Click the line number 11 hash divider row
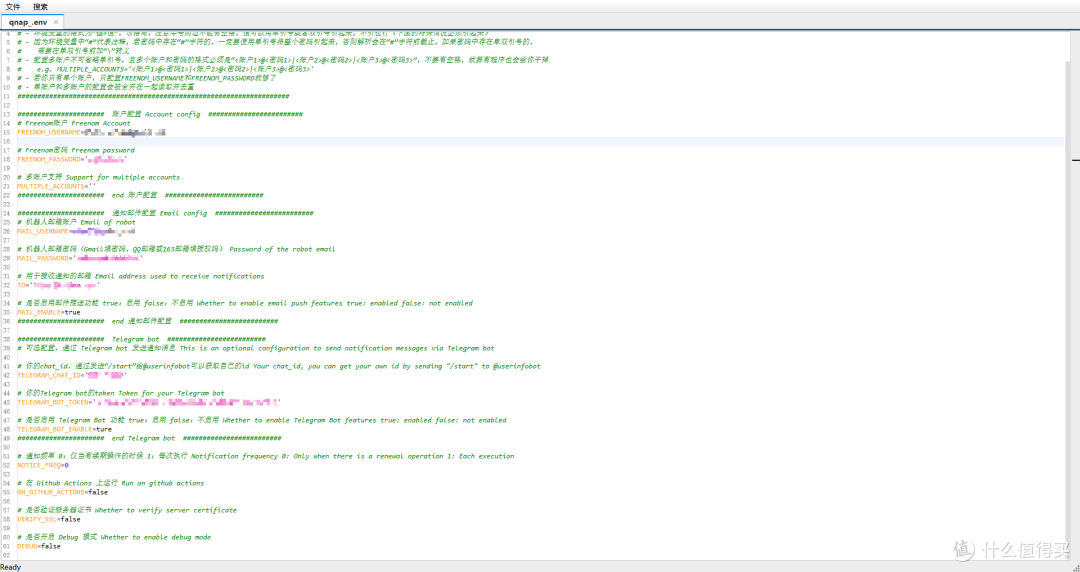This screenshot has height=572, width=1080. pos(153,96)
